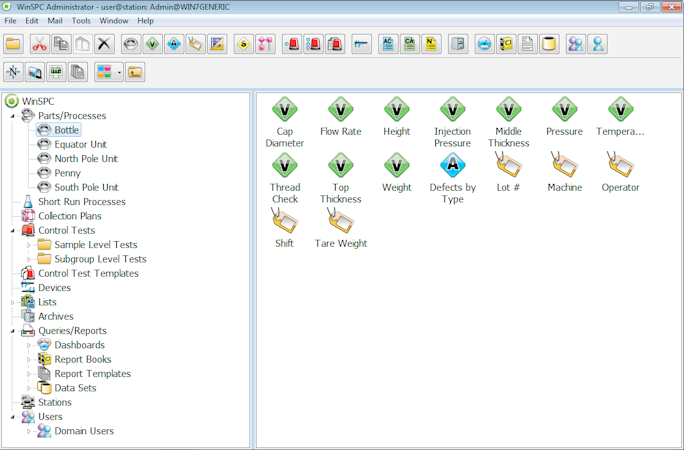Click the single blue User toolbar icon

point(598,44)
